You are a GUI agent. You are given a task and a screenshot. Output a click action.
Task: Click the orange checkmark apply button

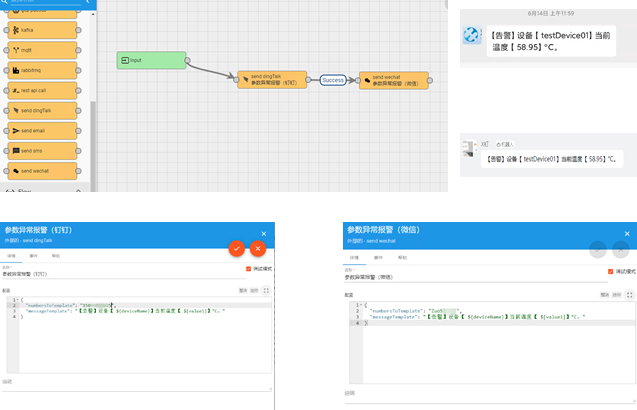[x=237, y=248]
